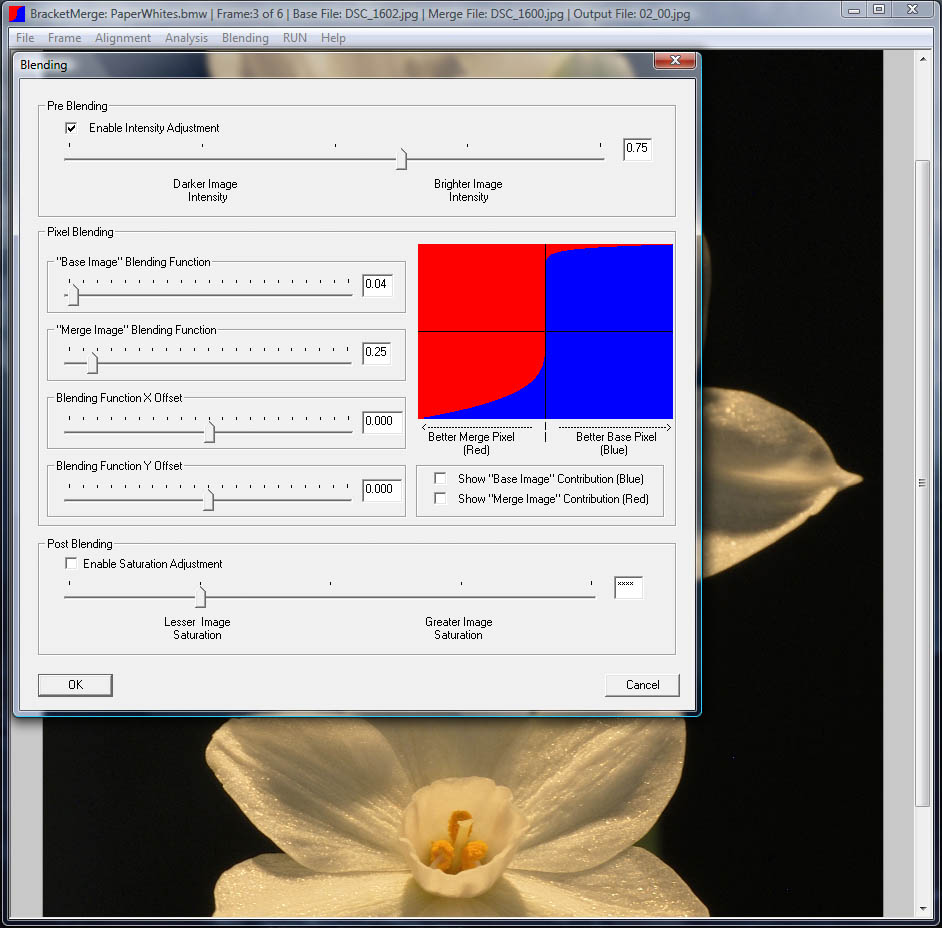This screenshot has width=942, height=928.
Task: Confirm blending settings with OK button
Action: tap(75, 685)
